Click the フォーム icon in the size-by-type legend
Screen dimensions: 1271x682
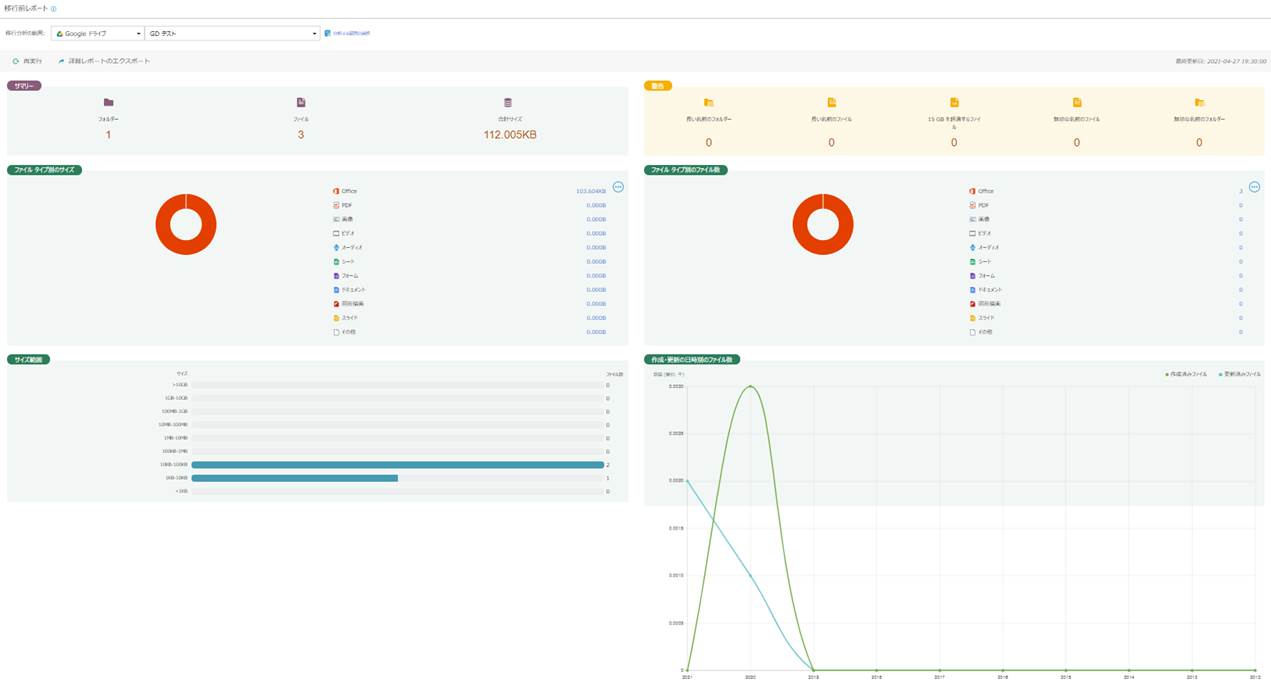click(336, 275)
